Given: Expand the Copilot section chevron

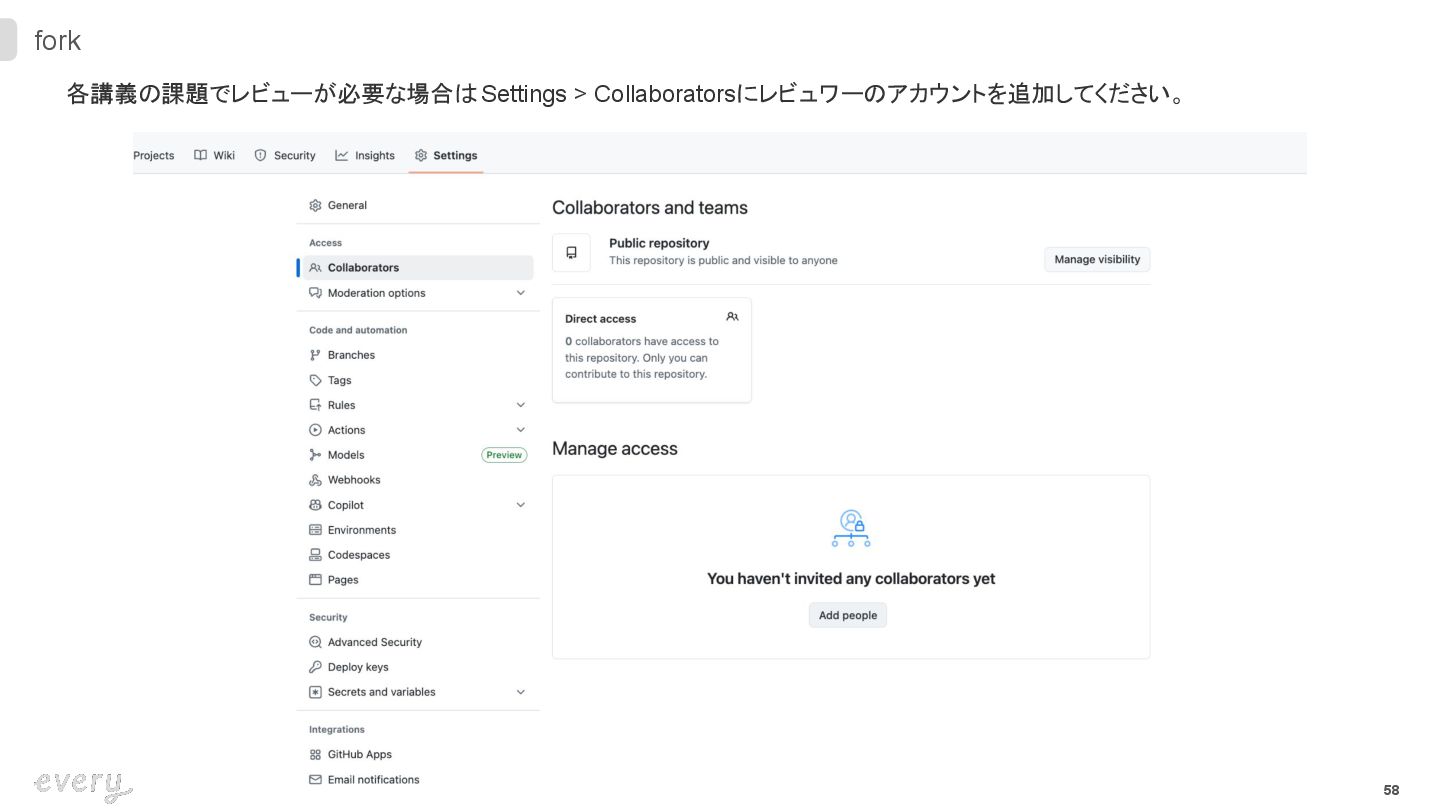Looking at the screenshot, I should click(x=520, y=505).
